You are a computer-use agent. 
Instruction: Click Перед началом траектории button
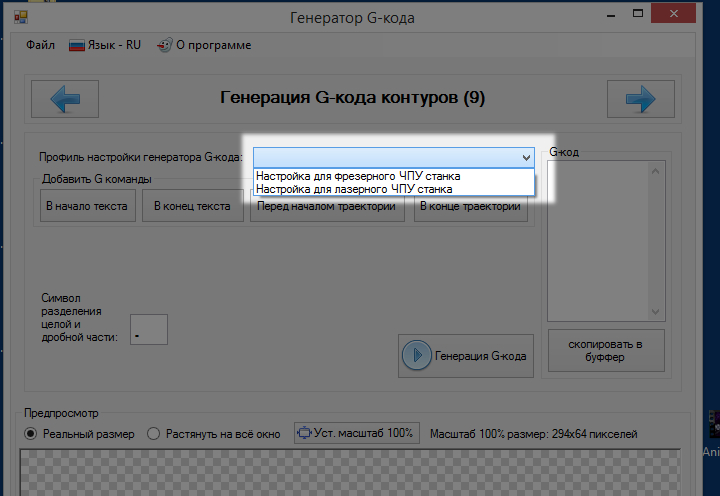tap(327, 208)
